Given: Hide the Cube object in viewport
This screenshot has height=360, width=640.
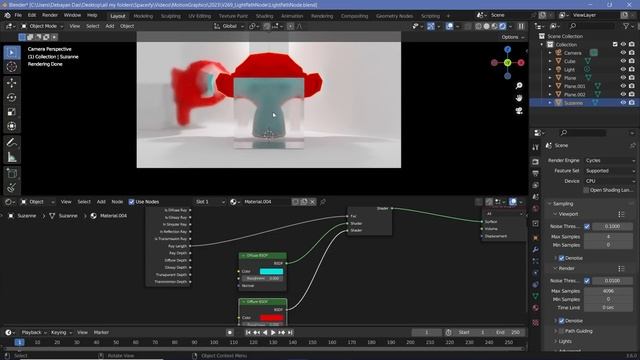Looking at the screenshot, I should coord(623,61).
